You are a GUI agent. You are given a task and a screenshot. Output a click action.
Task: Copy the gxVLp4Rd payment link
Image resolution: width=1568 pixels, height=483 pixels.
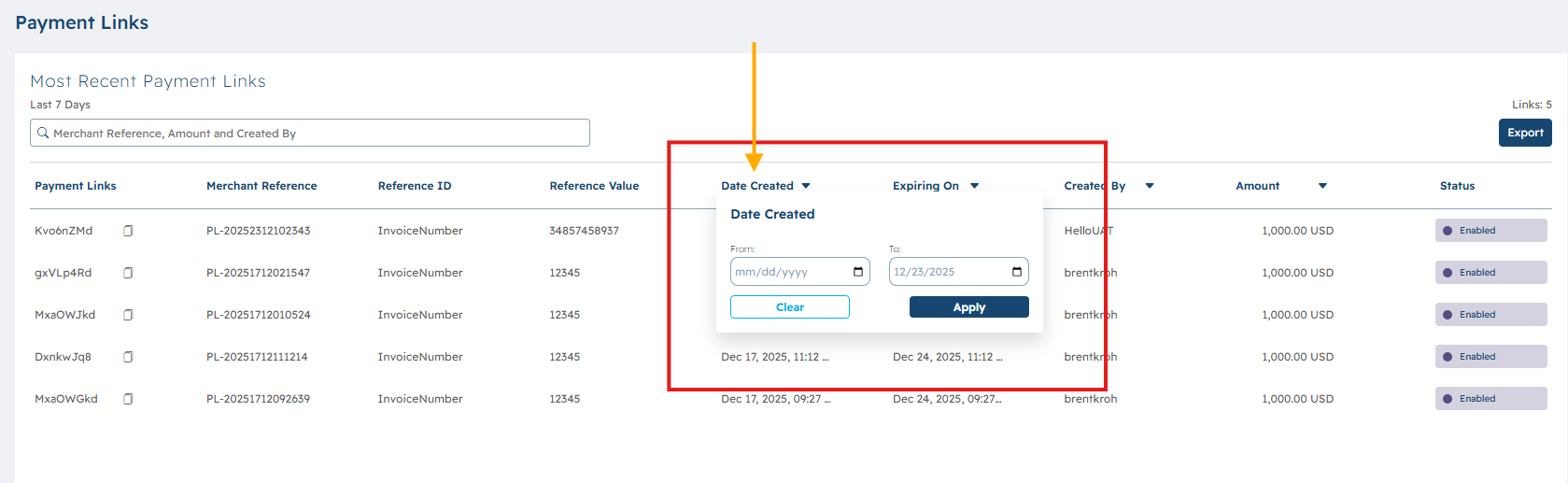point(128,273)
